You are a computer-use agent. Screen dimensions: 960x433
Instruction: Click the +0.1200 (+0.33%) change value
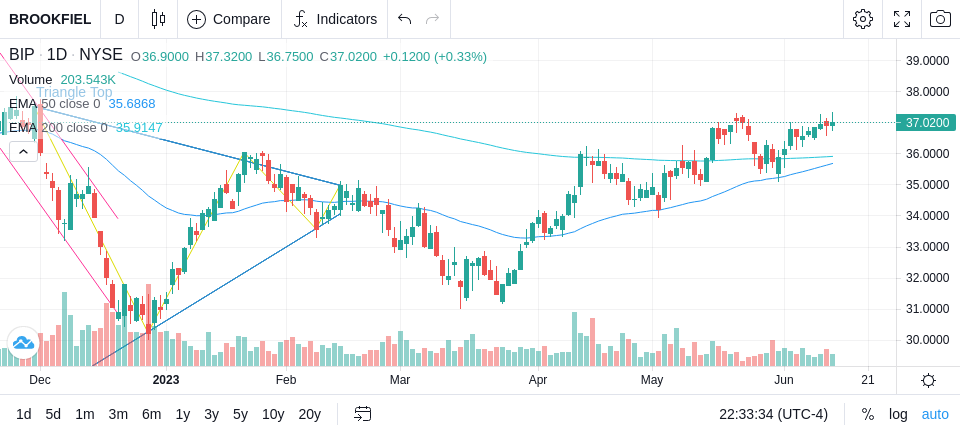point(435,56)
